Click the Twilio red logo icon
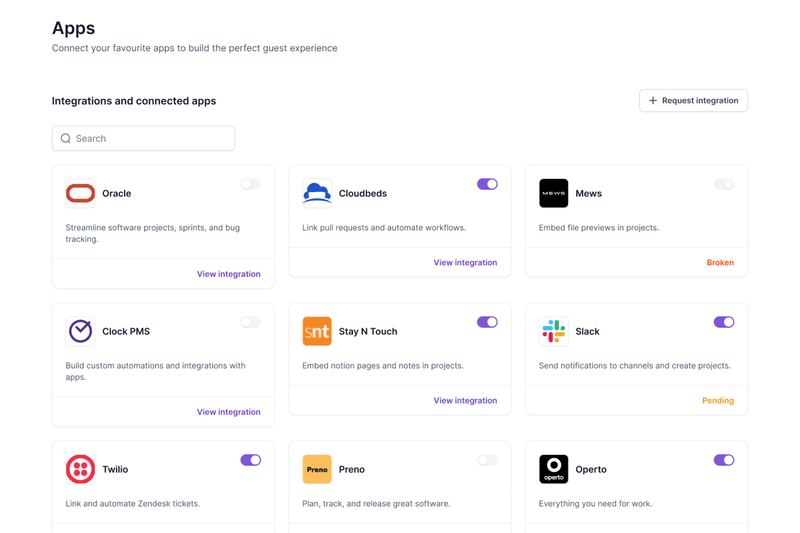This screenshot has width=800, height=533. coord(80,469)
